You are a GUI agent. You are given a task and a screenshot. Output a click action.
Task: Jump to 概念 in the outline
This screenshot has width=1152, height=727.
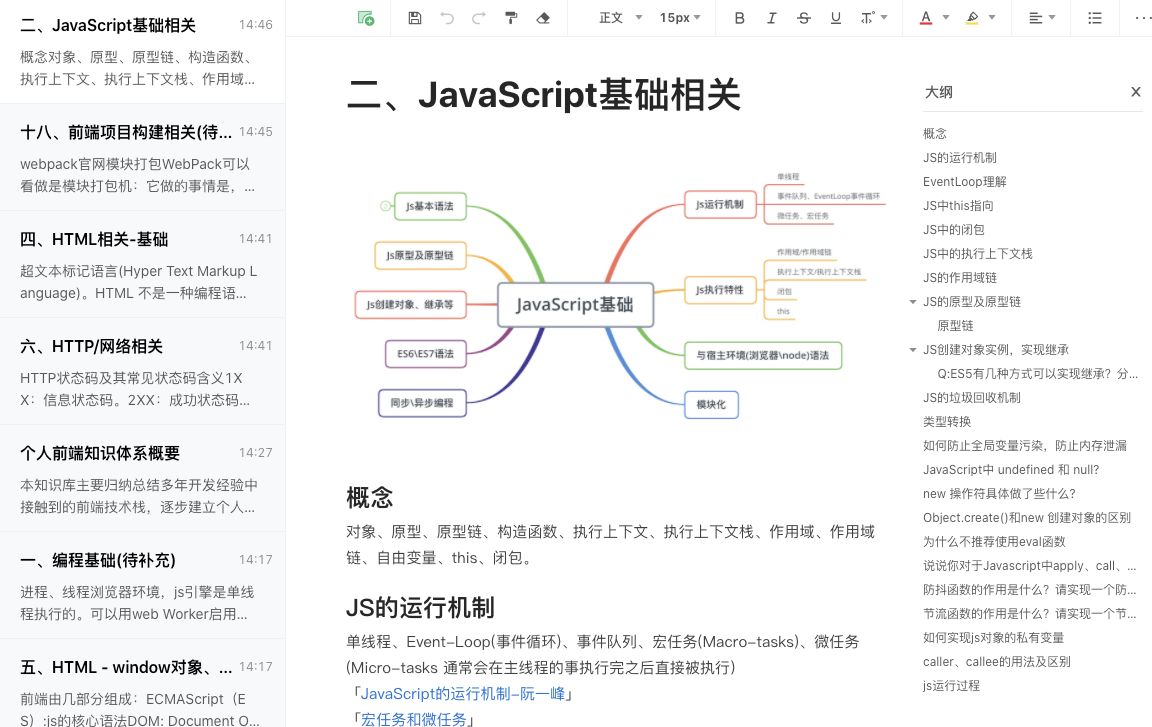point(935,134)
